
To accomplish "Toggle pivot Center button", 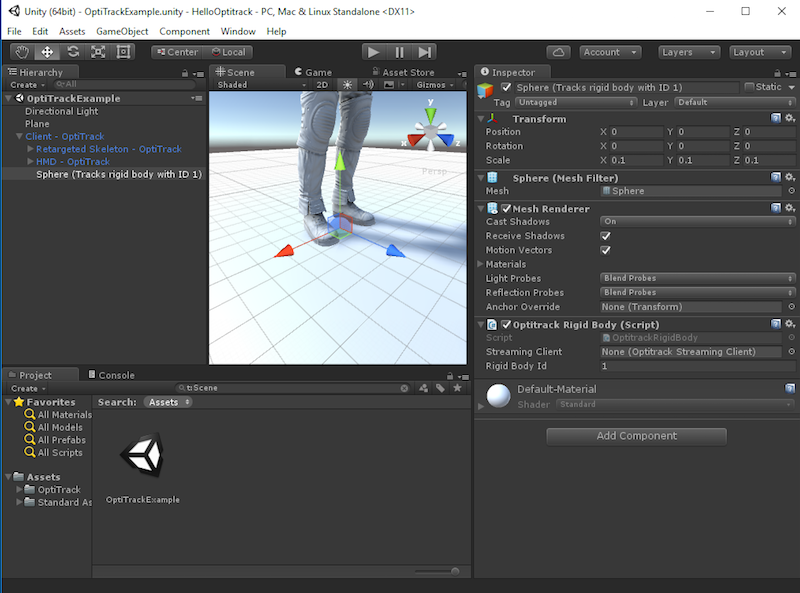I will tap(177, 52).
